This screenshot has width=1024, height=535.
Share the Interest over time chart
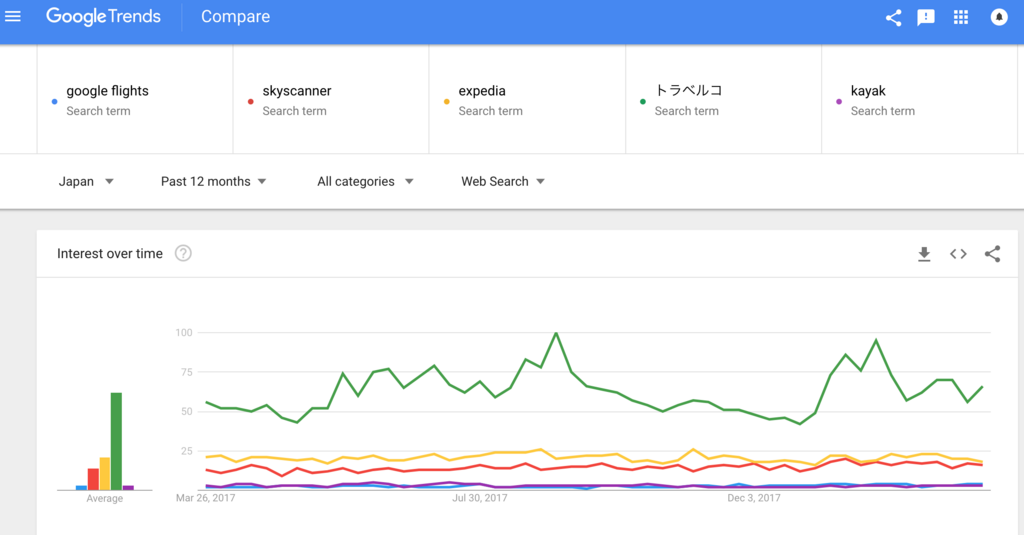pyautogui.click(x=992, y=253)
